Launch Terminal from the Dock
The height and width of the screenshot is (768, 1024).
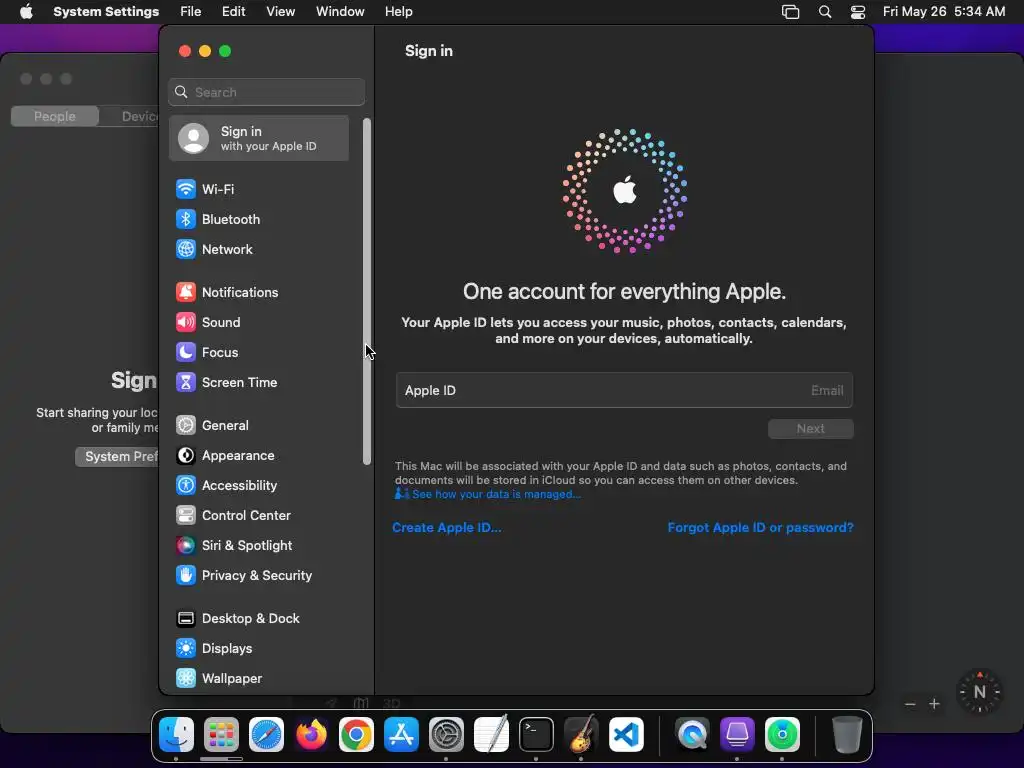tap(536, 735)
